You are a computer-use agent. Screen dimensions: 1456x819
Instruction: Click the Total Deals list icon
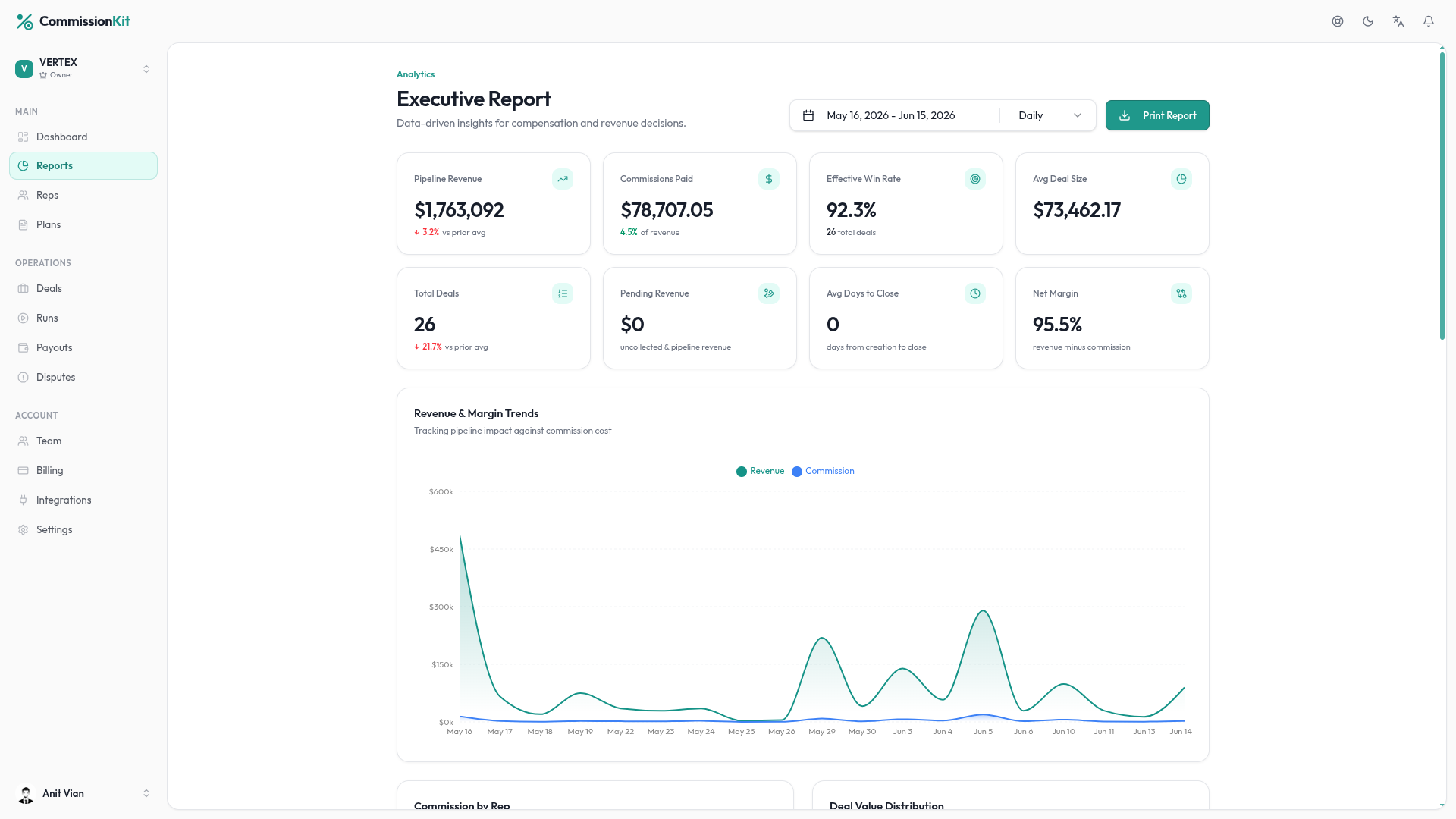point(563,293)
